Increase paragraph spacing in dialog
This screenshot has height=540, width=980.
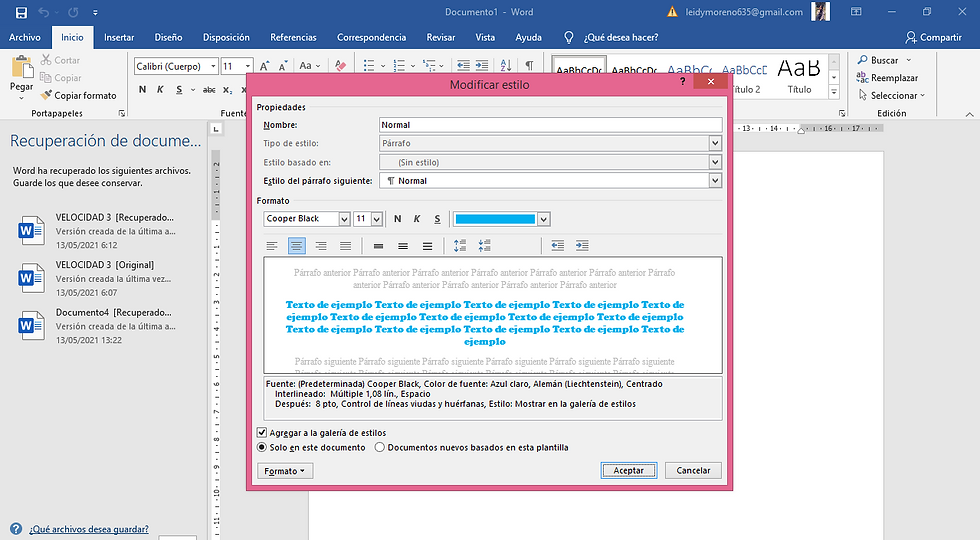click(460, 246)
